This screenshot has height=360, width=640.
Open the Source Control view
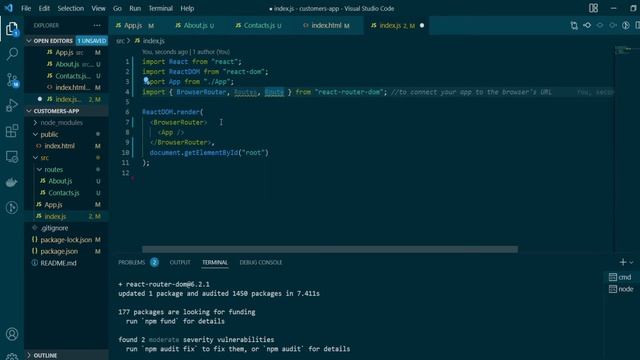[12, 80]
